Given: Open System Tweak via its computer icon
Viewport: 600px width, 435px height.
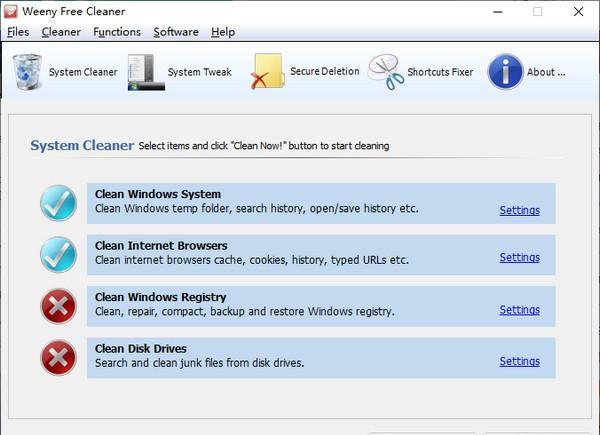Looking at the screenshot, I should coord(146,72).
